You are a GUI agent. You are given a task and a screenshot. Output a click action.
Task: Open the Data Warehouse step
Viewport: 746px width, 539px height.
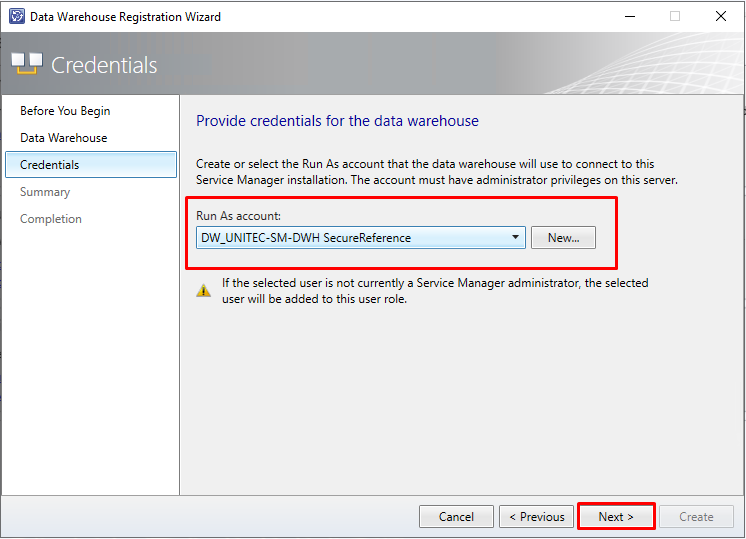tap(64, 138)
